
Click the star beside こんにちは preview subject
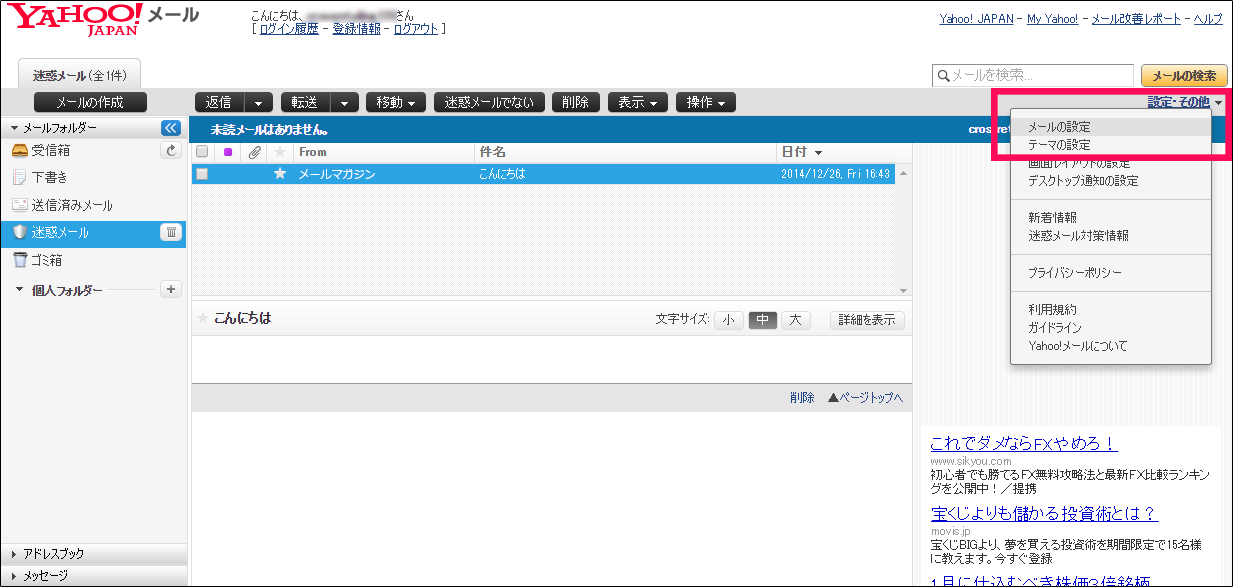[203, 319]
